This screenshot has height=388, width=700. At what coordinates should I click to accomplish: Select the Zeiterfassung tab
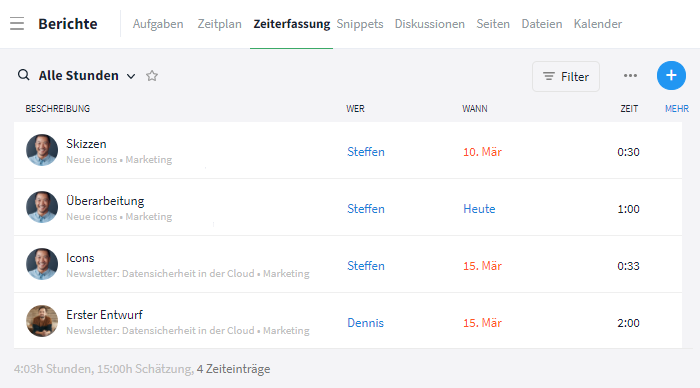[292, 24]
